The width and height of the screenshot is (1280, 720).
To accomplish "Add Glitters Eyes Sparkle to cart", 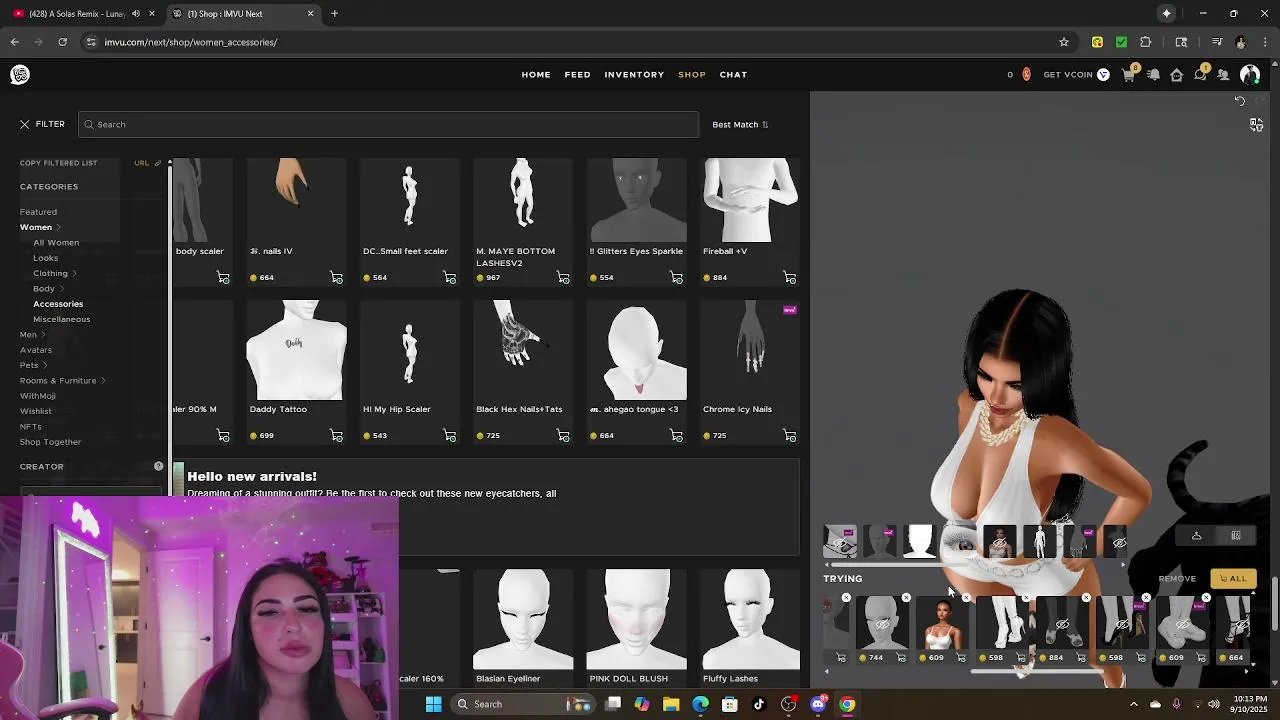I will [677, 278].
